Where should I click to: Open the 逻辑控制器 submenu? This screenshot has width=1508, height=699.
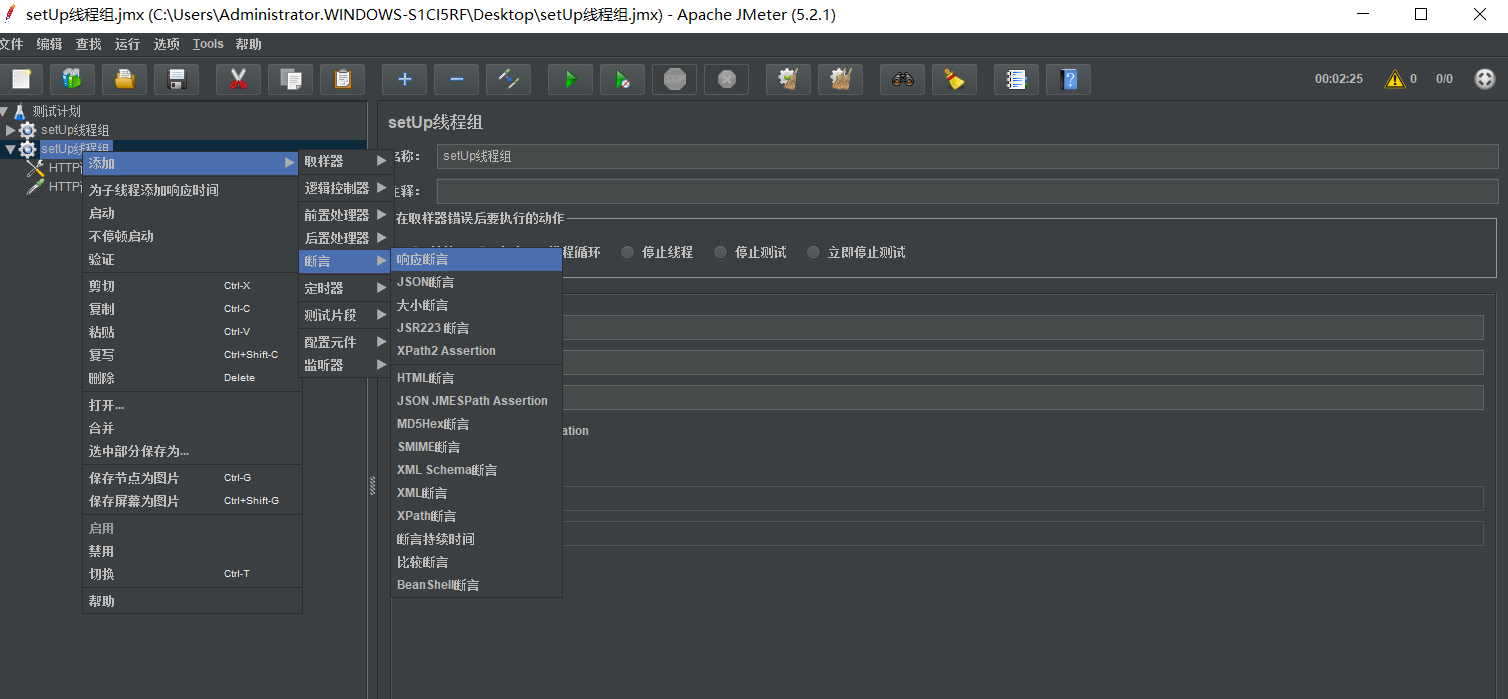tap(346, 188)
